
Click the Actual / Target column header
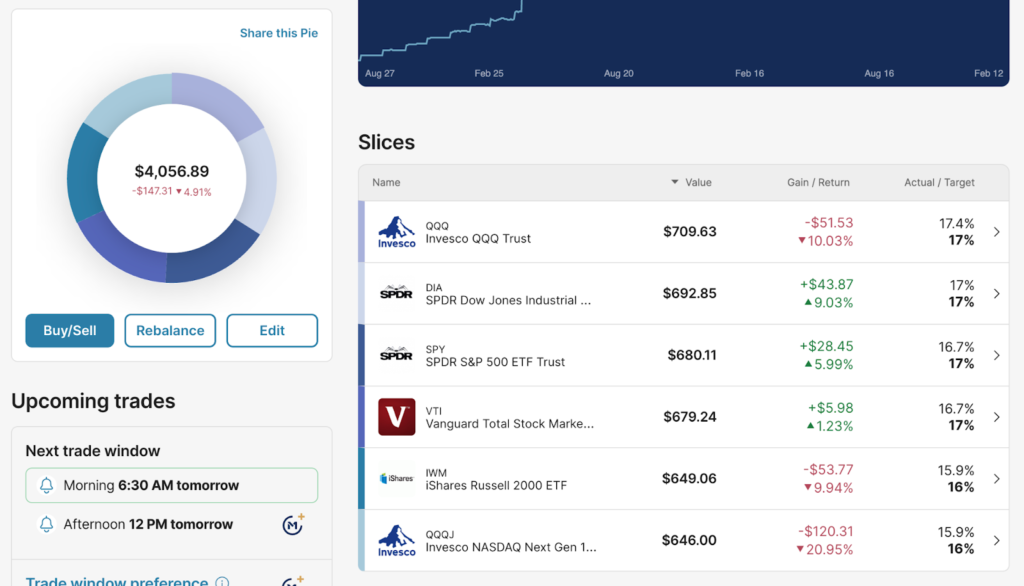pyautogui.click(x=939, y=182)
